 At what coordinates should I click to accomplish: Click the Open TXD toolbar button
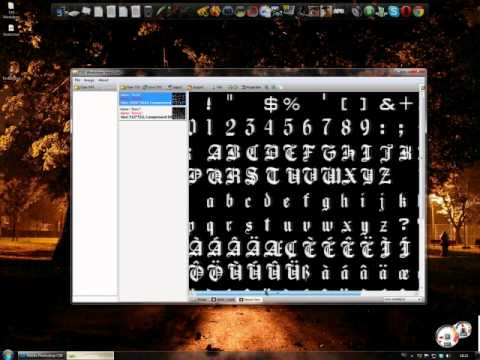[x=131, y=87]
